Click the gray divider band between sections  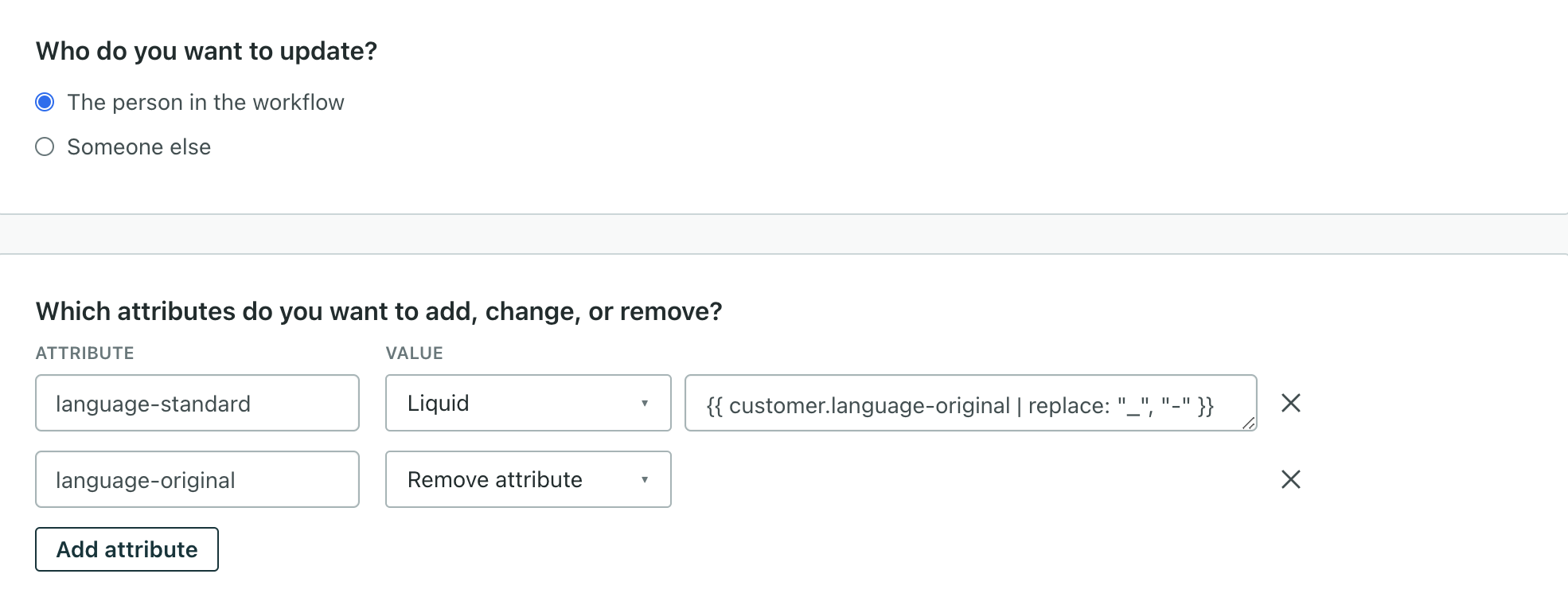(783, 234)
